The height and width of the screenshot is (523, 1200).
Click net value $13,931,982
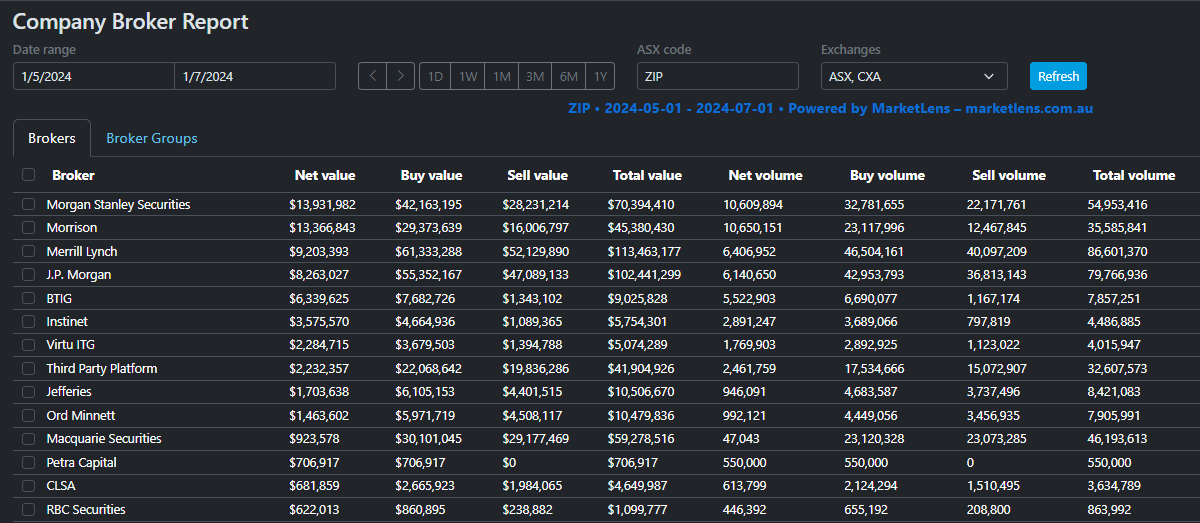322,204
